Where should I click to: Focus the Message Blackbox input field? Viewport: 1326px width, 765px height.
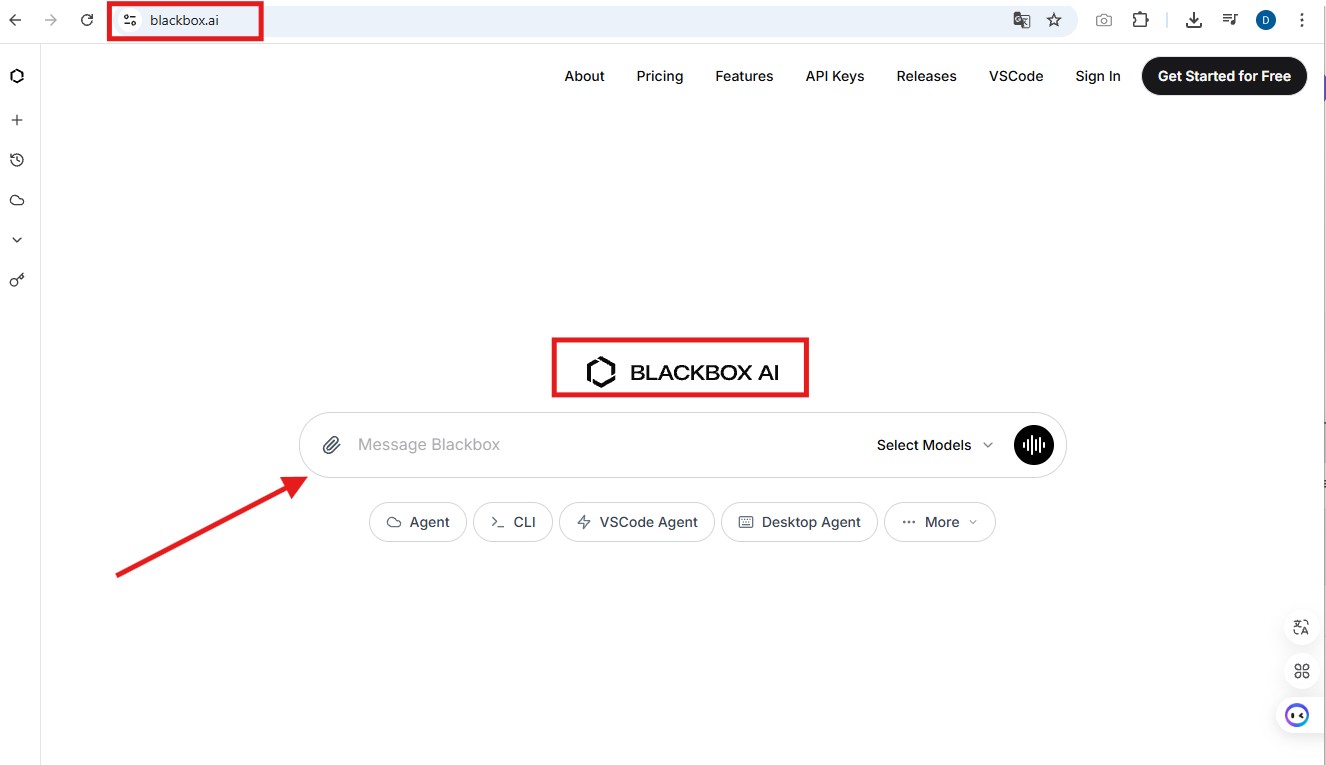pos(600,445)
